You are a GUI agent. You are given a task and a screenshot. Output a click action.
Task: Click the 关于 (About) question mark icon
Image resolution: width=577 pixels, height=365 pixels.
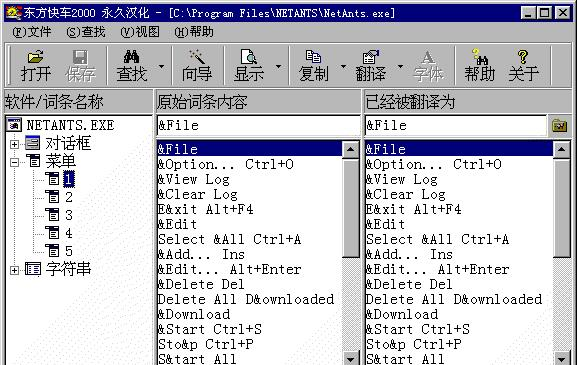tap(523, 57)
